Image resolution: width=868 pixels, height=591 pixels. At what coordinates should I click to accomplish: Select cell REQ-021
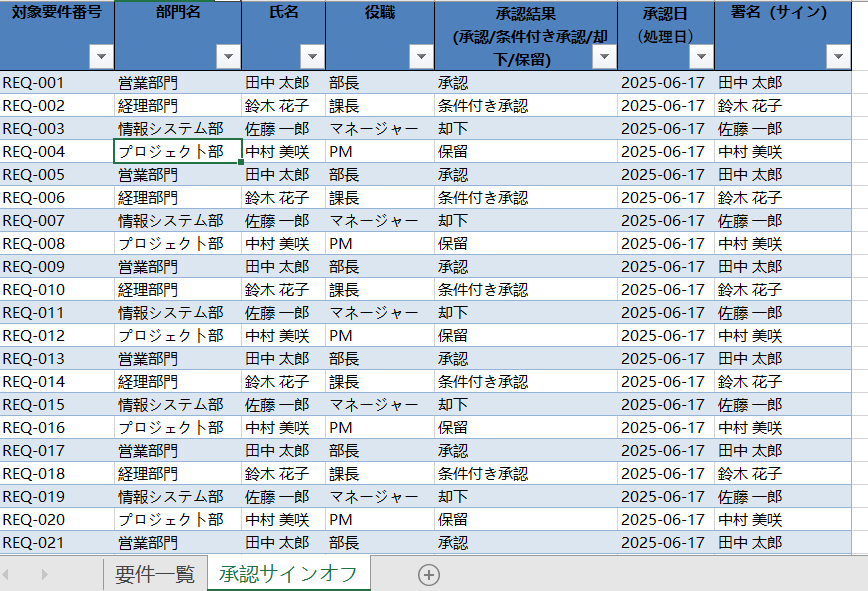click(x=57, y=542)
